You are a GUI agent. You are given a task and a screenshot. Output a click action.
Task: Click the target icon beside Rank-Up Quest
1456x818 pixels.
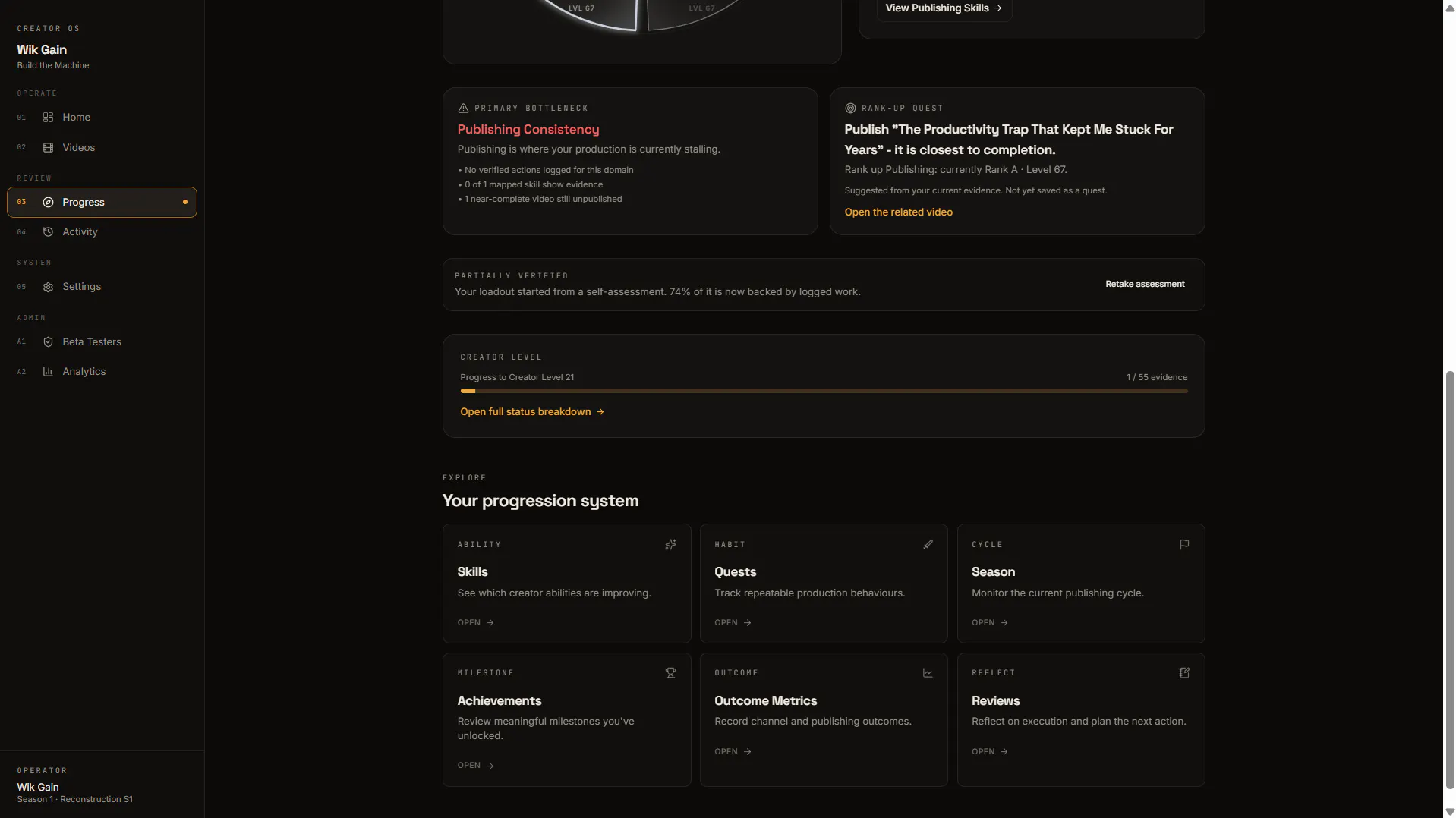[850, 109]
